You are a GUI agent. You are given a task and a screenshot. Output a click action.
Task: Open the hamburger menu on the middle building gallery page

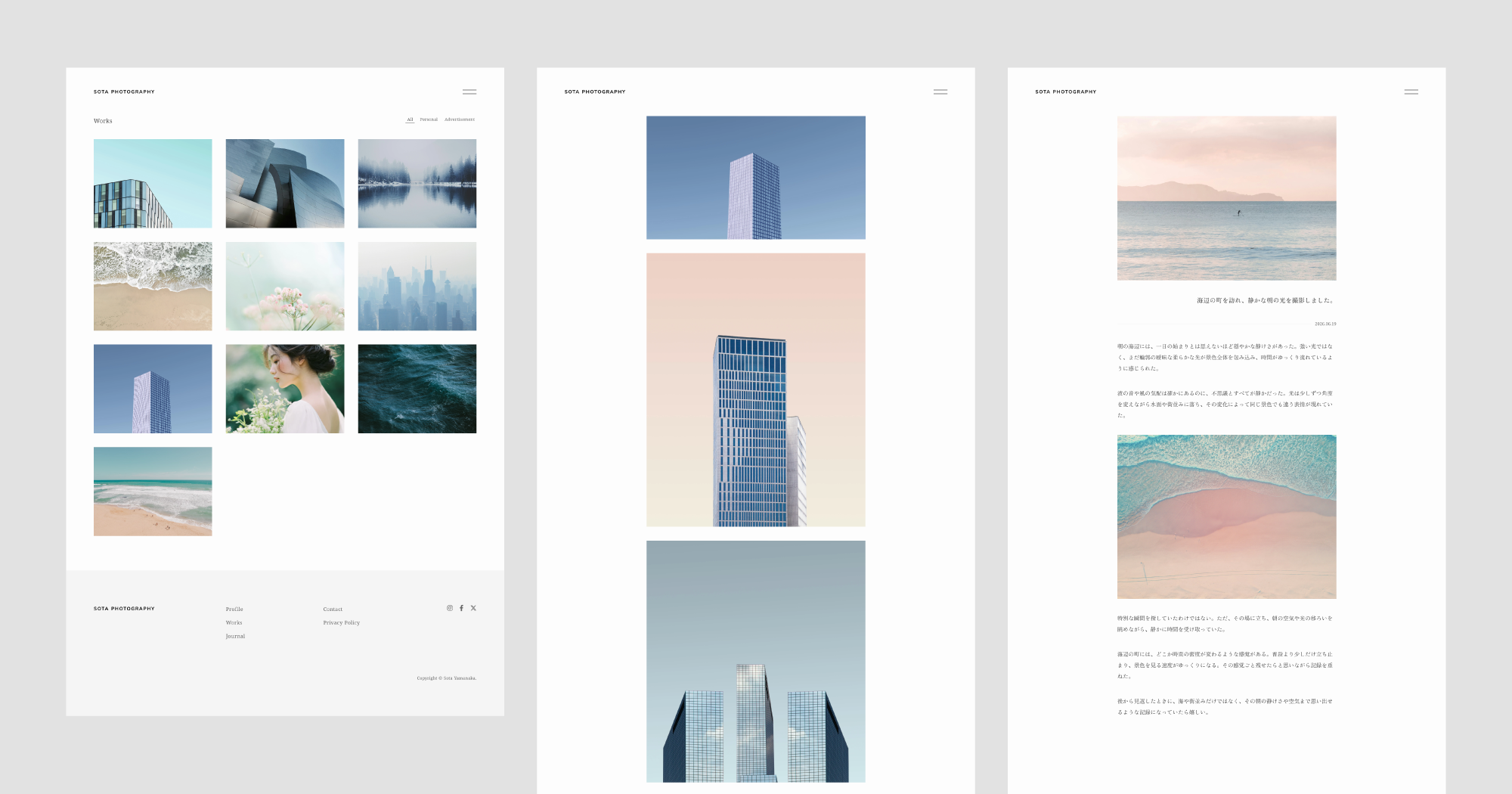point(940,91)
